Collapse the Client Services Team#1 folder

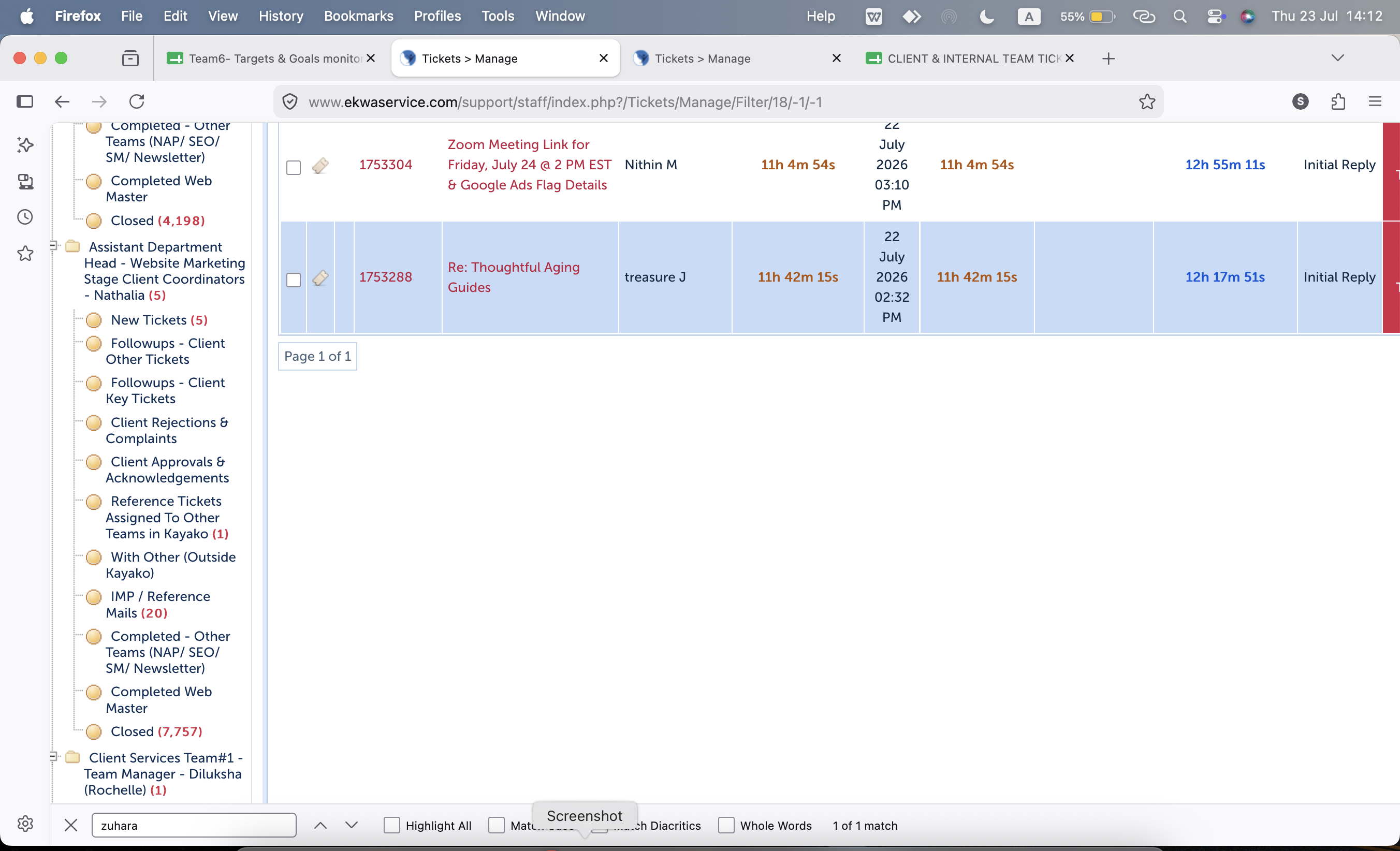(x=53, y=757)
